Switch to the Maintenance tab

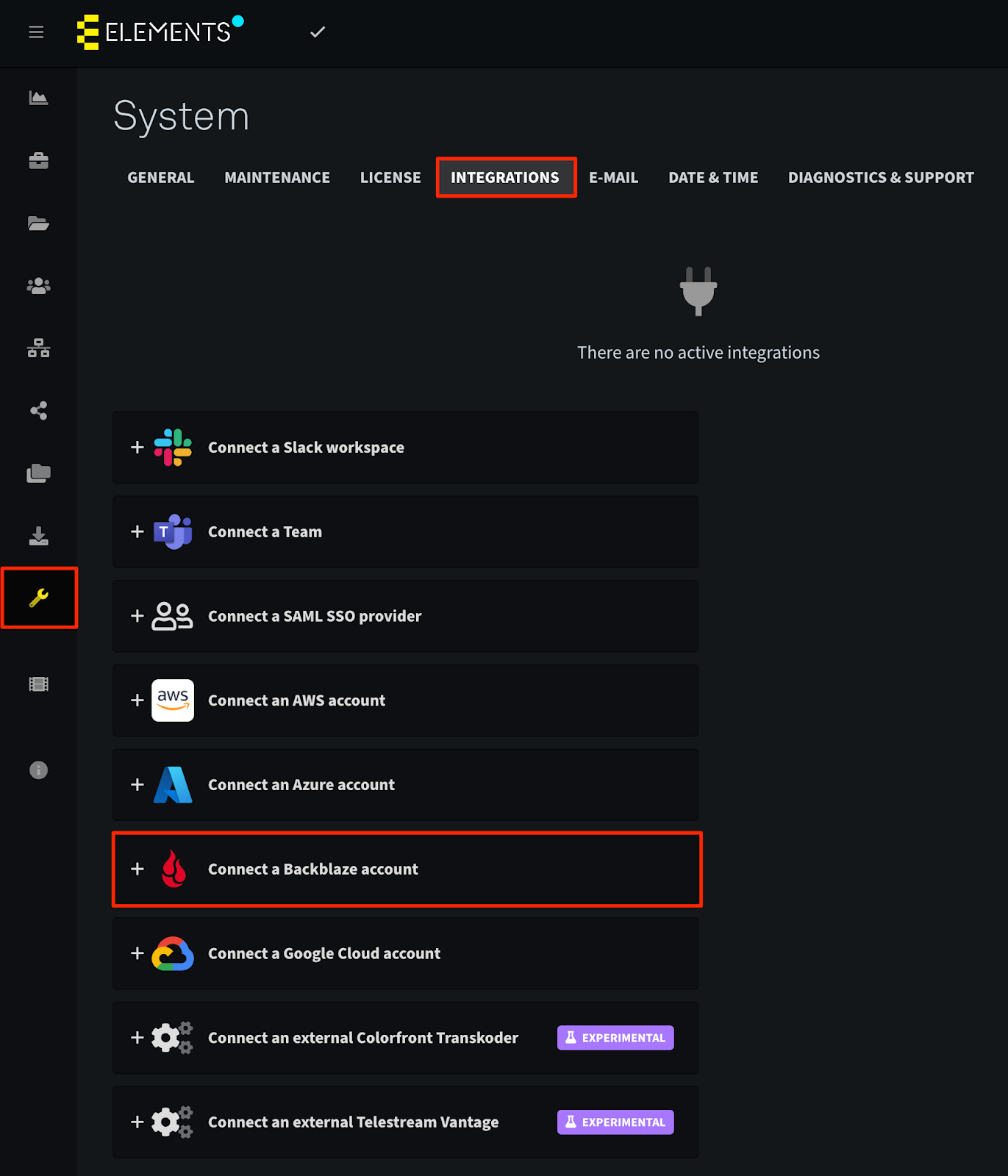pos(277,178)
